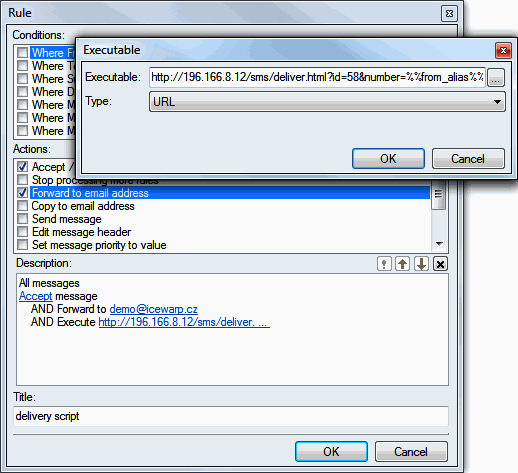518x473 pixels.
Task: Delete description item with X icon
Action: 440,264
